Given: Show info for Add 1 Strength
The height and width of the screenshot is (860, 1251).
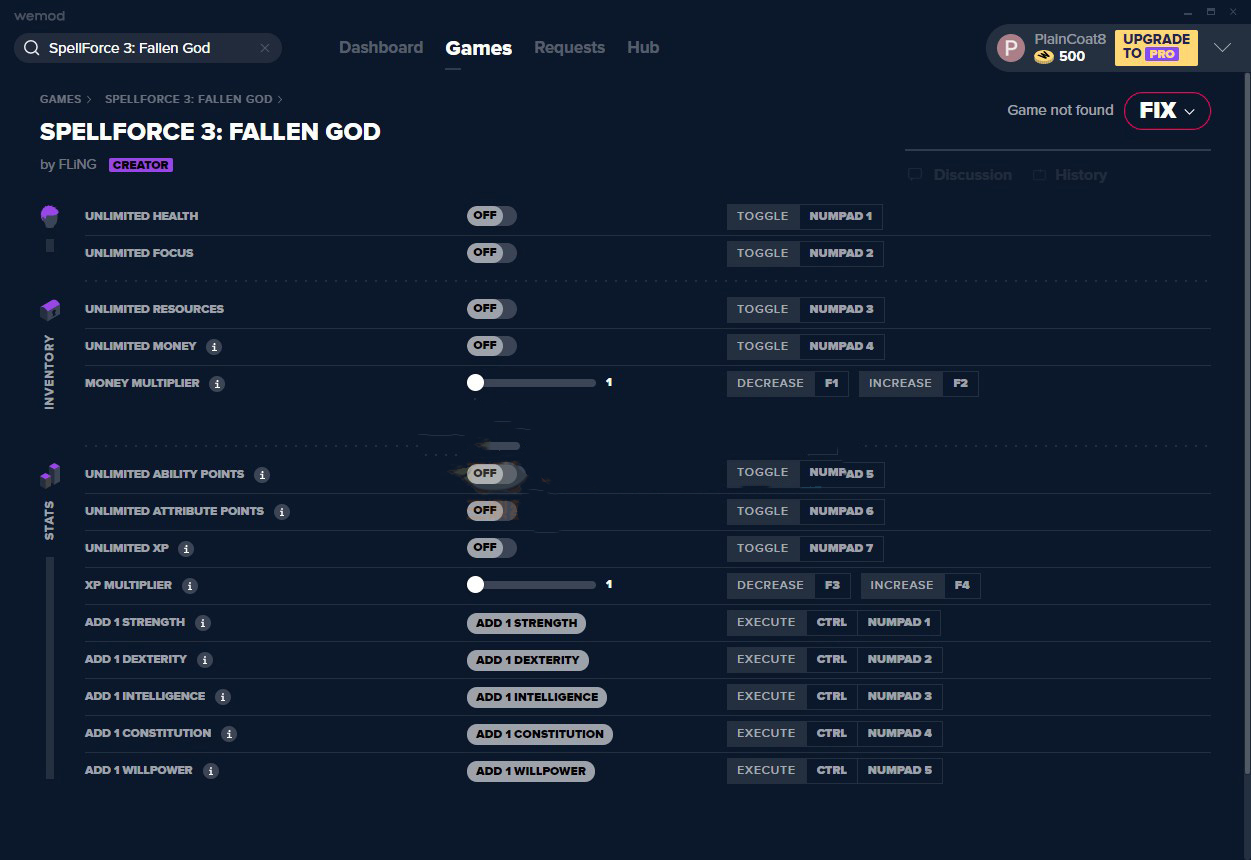Looking at the screenshot, I should (203, 623).
